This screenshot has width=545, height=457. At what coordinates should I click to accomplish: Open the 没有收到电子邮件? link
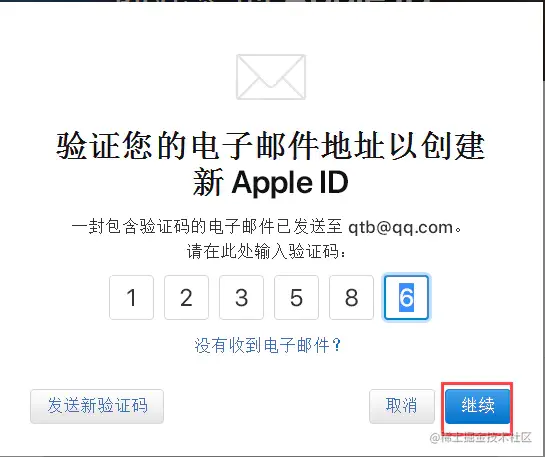(x=268, y=345)
